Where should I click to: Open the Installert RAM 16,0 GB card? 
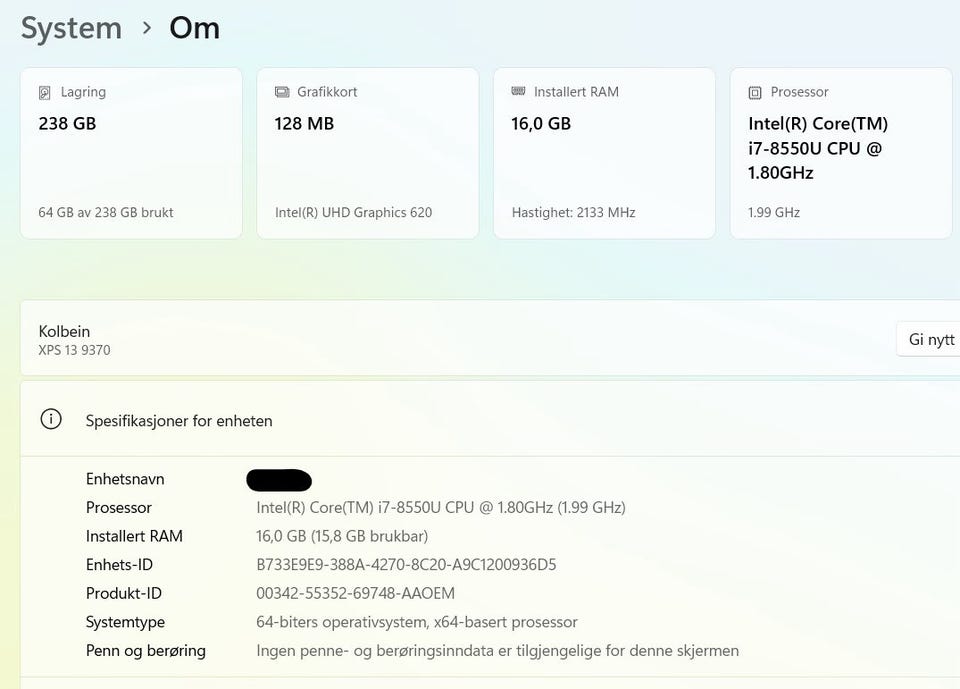click(604, 153)
